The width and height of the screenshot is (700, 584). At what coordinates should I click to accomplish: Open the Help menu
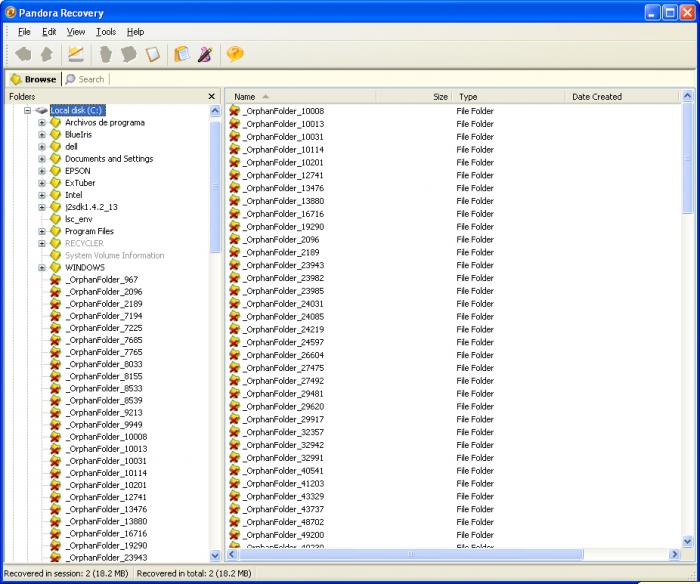pos(135,32)
